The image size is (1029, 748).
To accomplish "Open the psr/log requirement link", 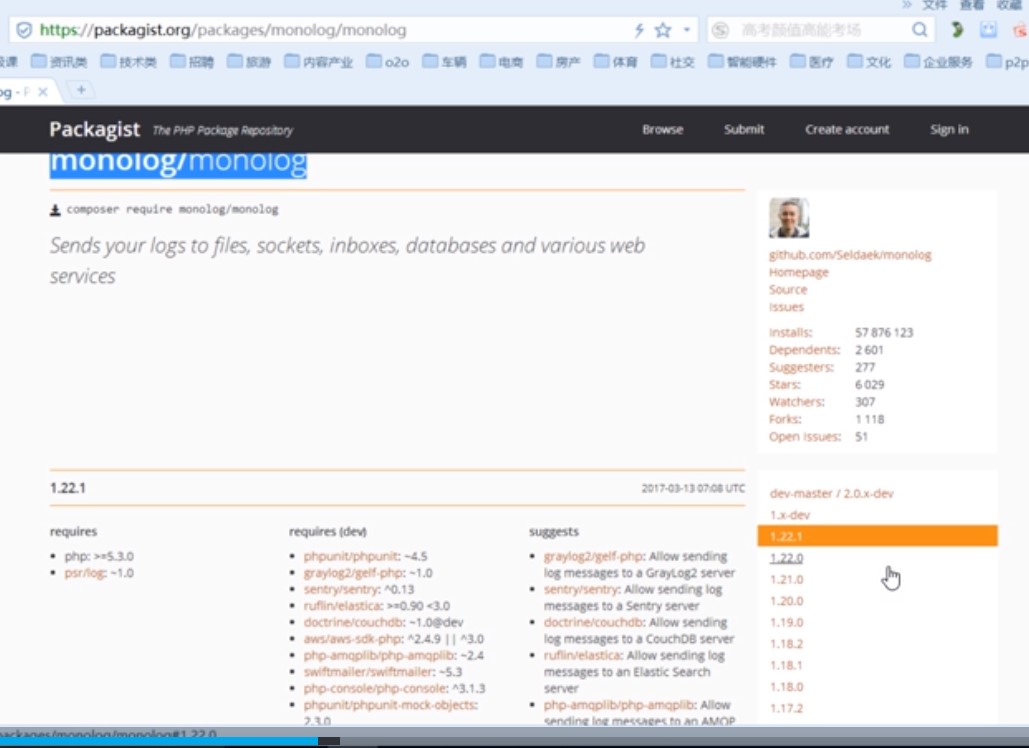I will pyautogui.click(x=84, y=573).
